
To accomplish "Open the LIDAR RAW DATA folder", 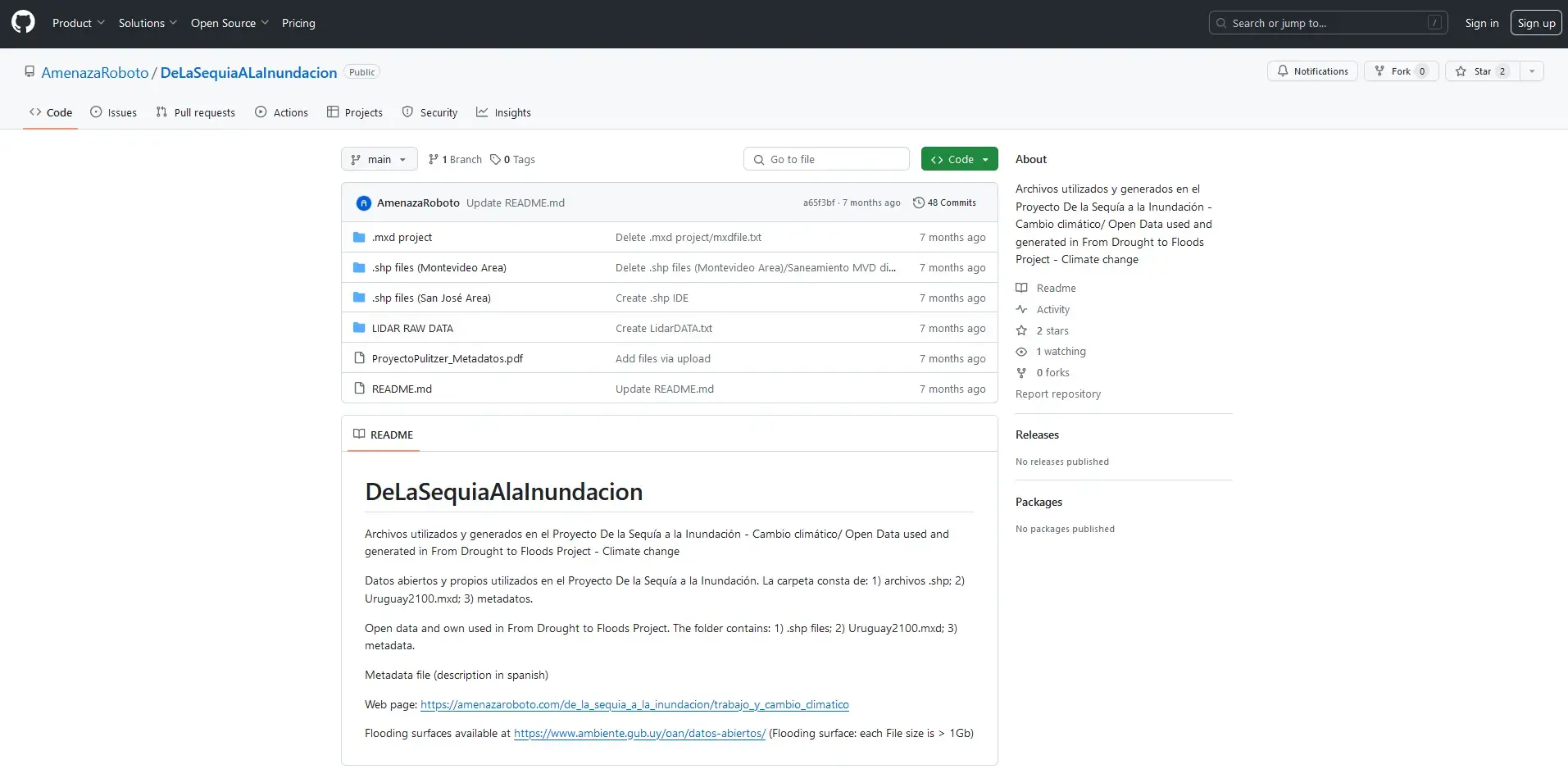I will point(412,328).
